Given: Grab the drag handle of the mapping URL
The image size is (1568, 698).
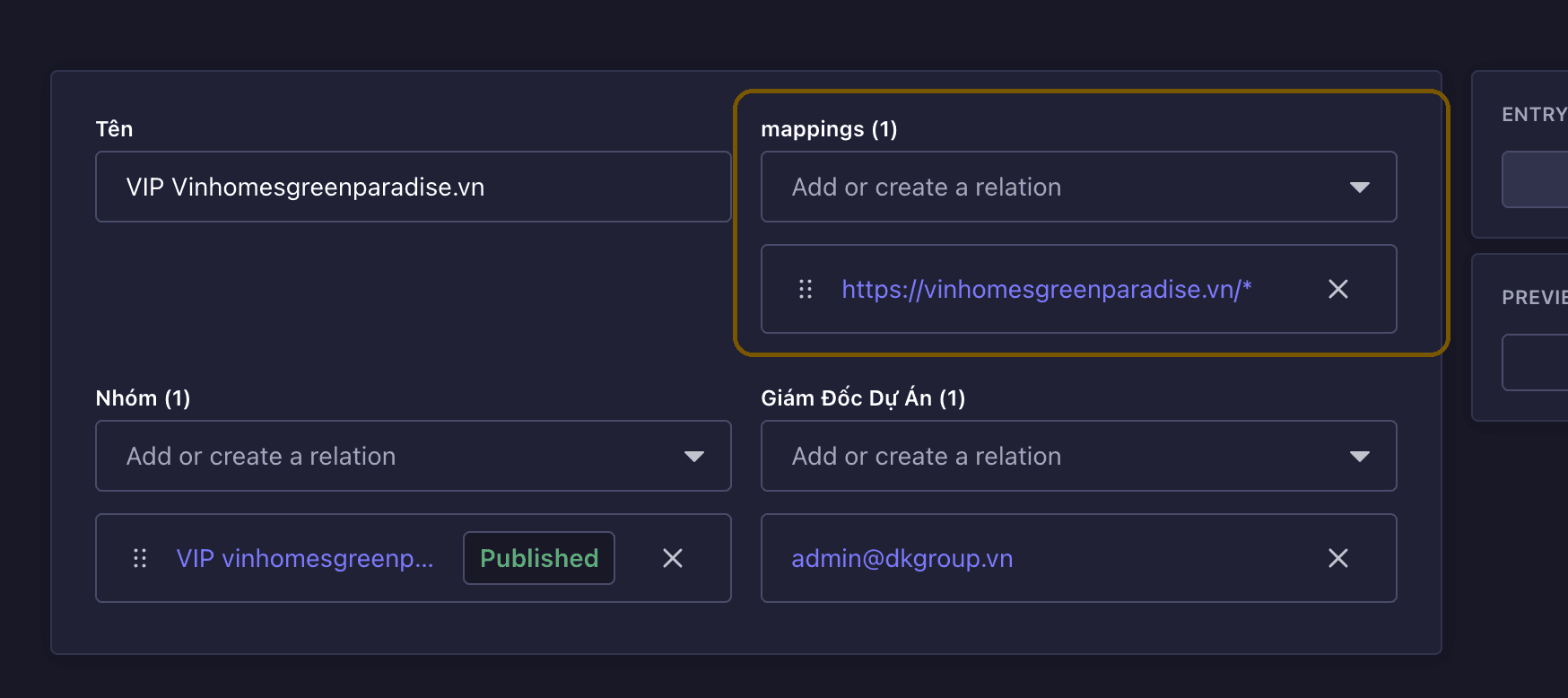Looking at the screenshot, I should point(806,289).
